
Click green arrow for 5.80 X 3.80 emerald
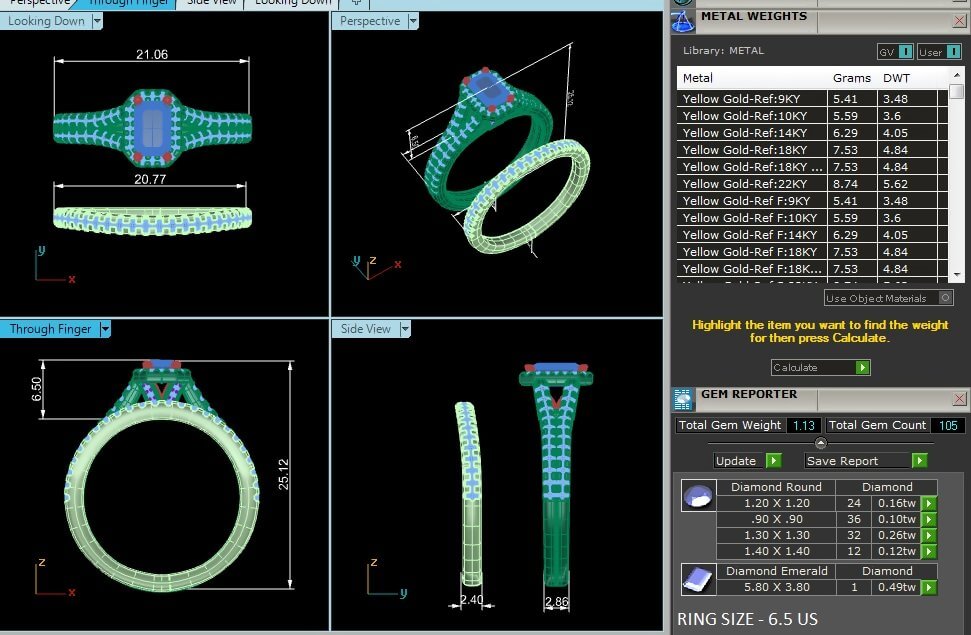pos(930,587)
